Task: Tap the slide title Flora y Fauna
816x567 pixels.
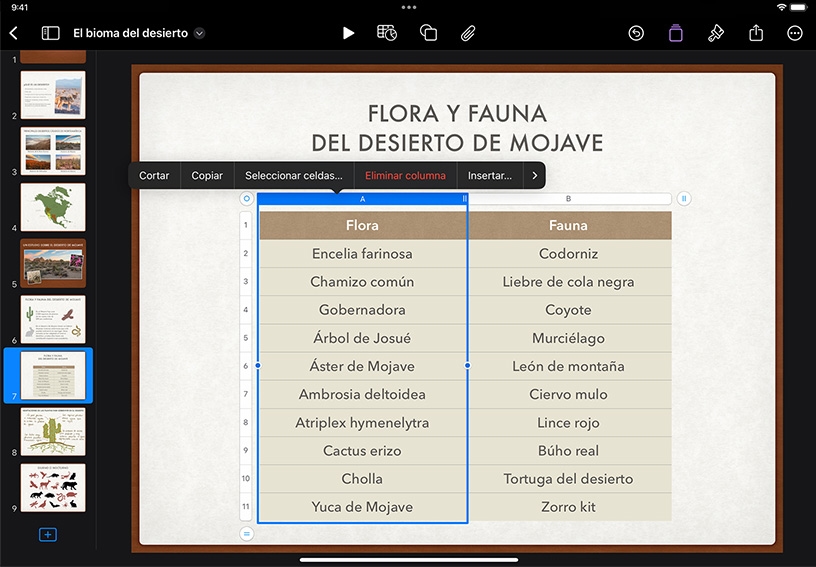Action: pyautogui.click(x=457, y=128)
